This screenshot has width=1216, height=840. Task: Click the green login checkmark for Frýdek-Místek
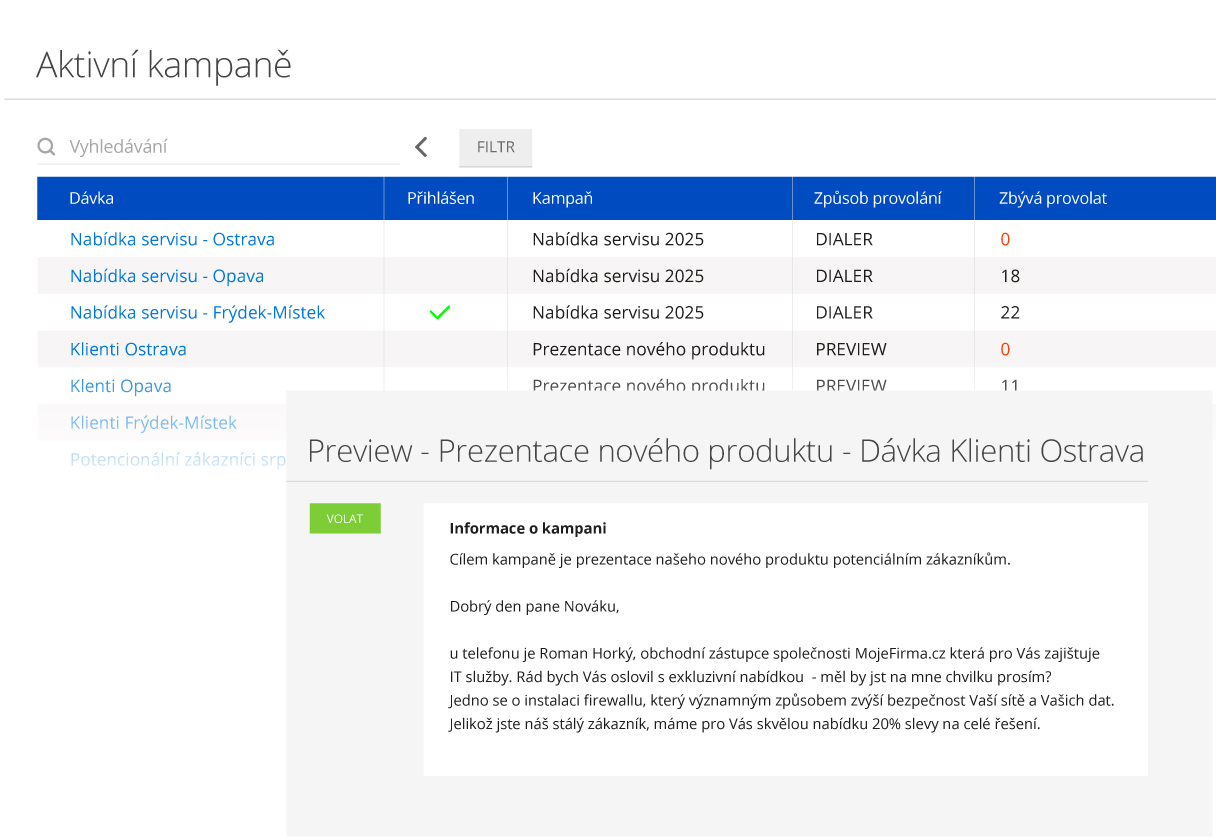click(440, 312)
